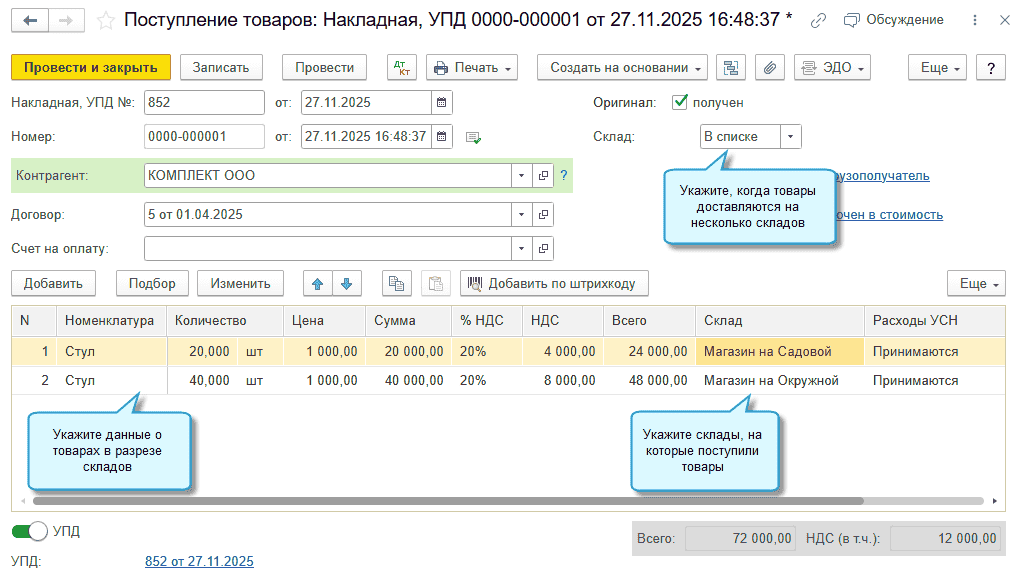This screenshot has height=583, width=1023.
Task: Click the document structure icon next to paperclip
Action: [x=732, y=67]
